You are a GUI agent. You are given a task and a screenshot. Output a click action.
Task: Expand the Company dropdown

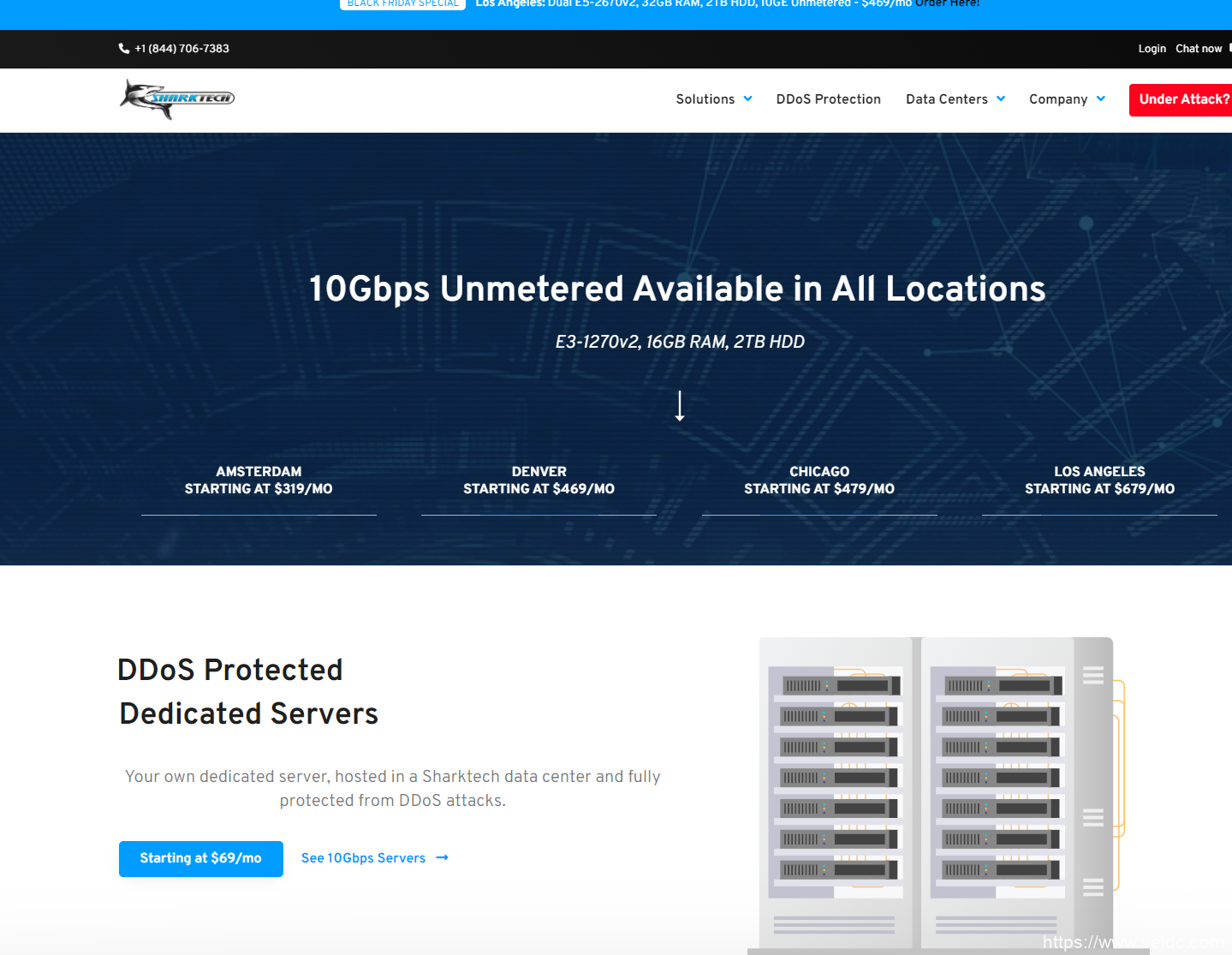pyautogui.click(x=1066, y=99)
